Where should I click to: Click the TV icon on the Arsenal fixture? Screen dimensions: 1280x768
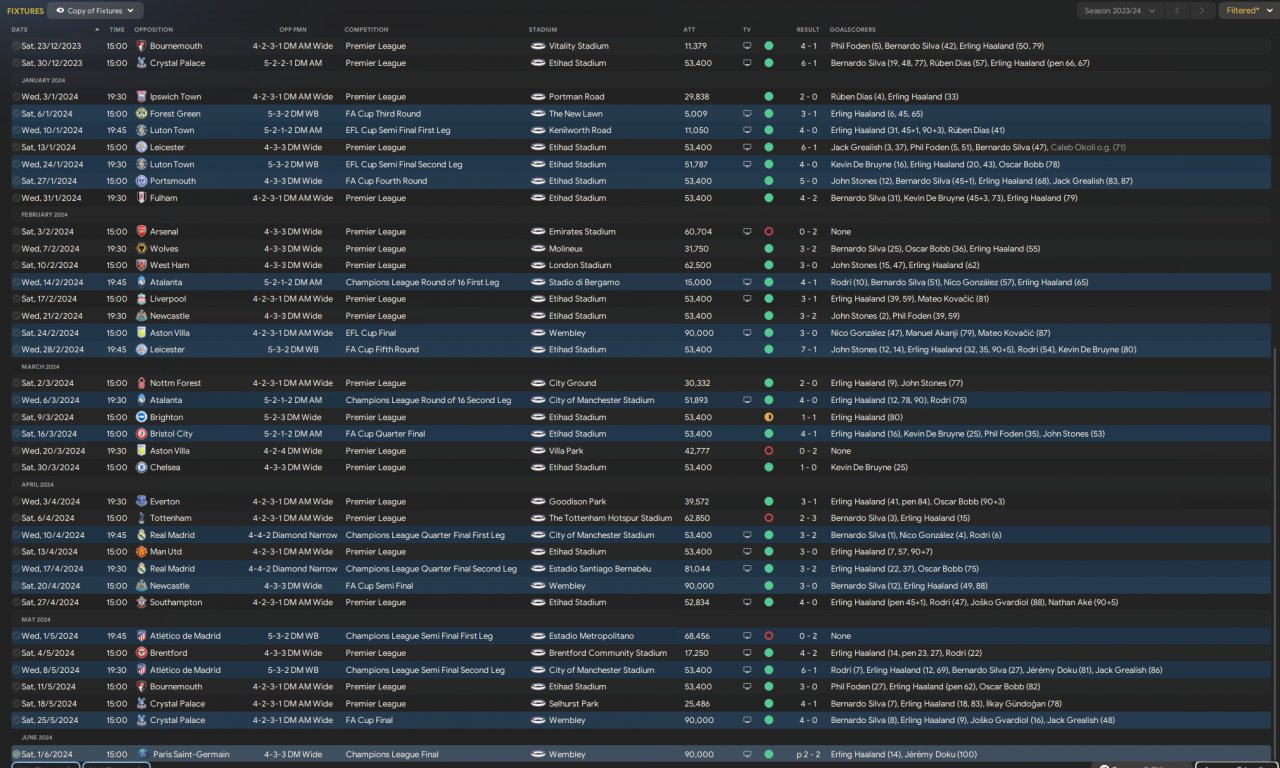[x=747, y=232]
